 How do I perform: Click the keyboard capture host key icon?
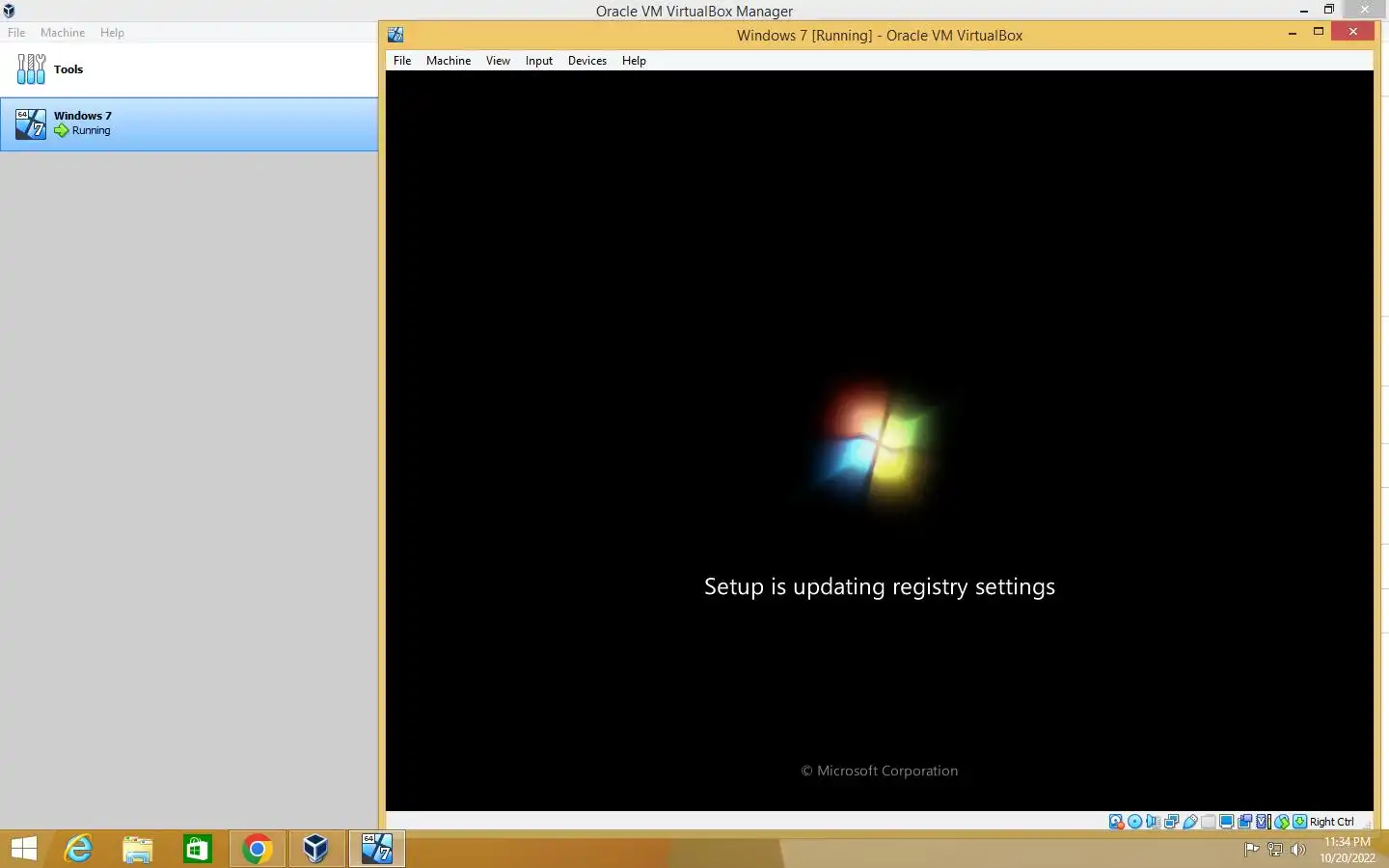tap(1299, 822)
